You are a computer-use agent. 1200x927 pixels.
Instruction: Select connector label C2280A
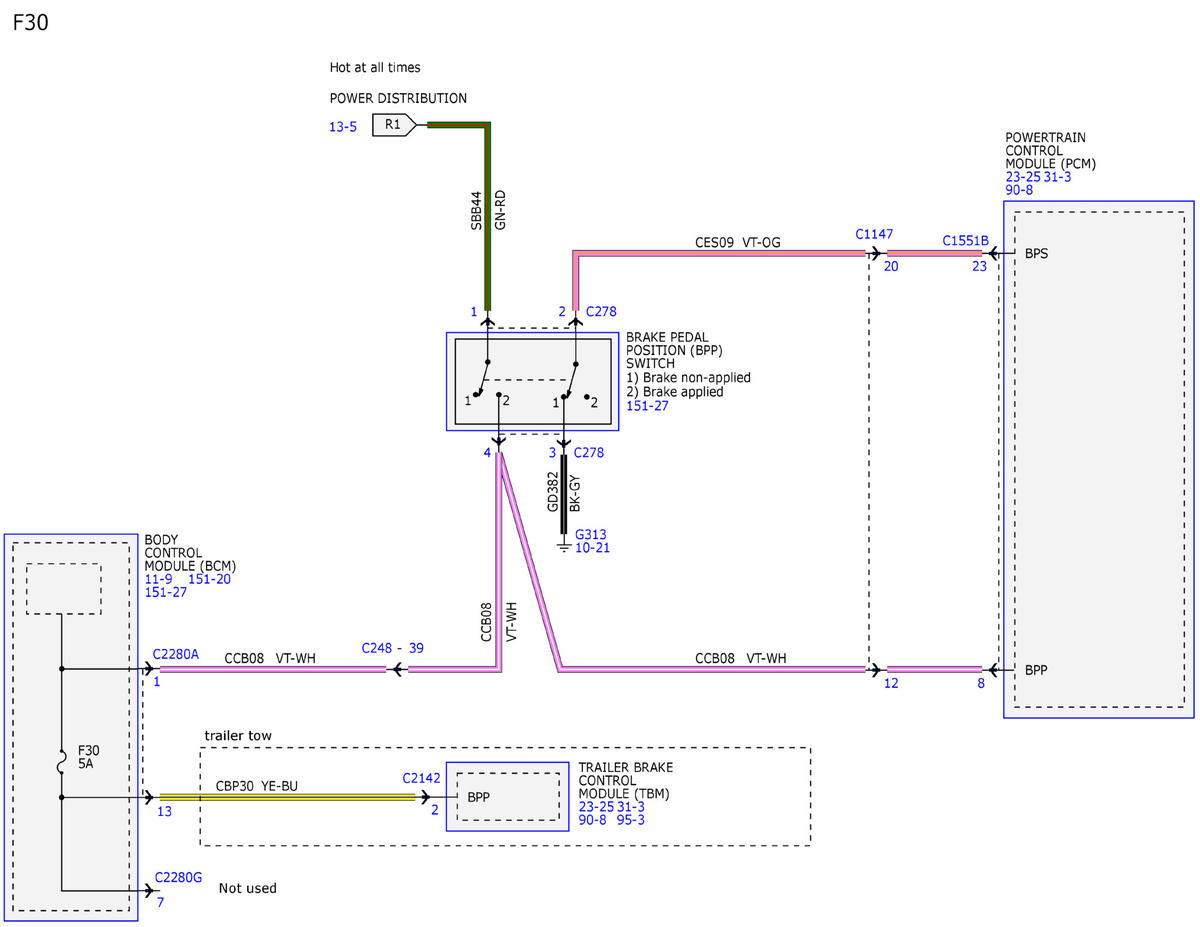[176, 654]
